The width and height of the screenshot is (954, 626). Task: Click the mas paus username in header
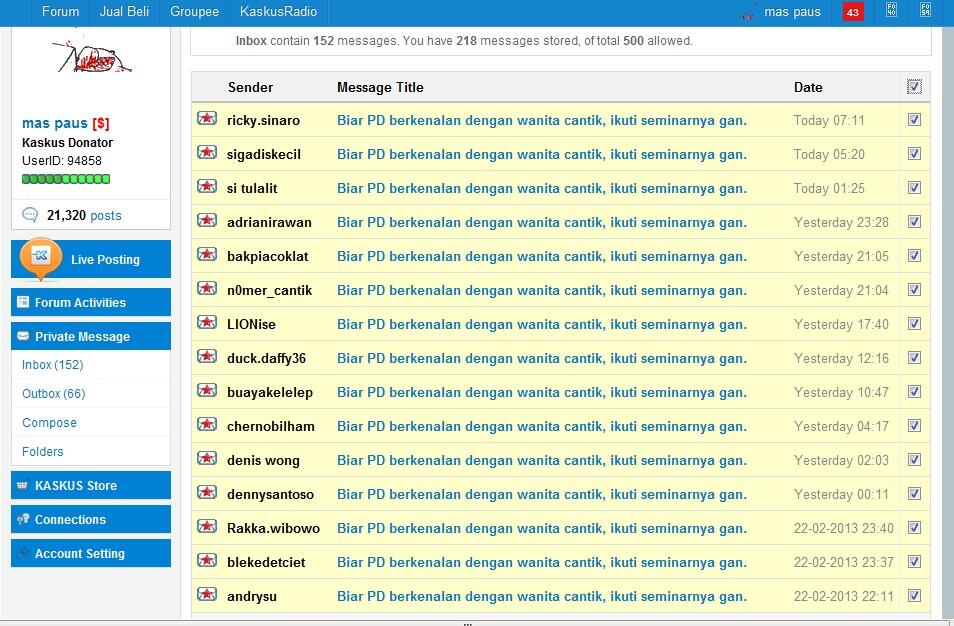point(792,12)
